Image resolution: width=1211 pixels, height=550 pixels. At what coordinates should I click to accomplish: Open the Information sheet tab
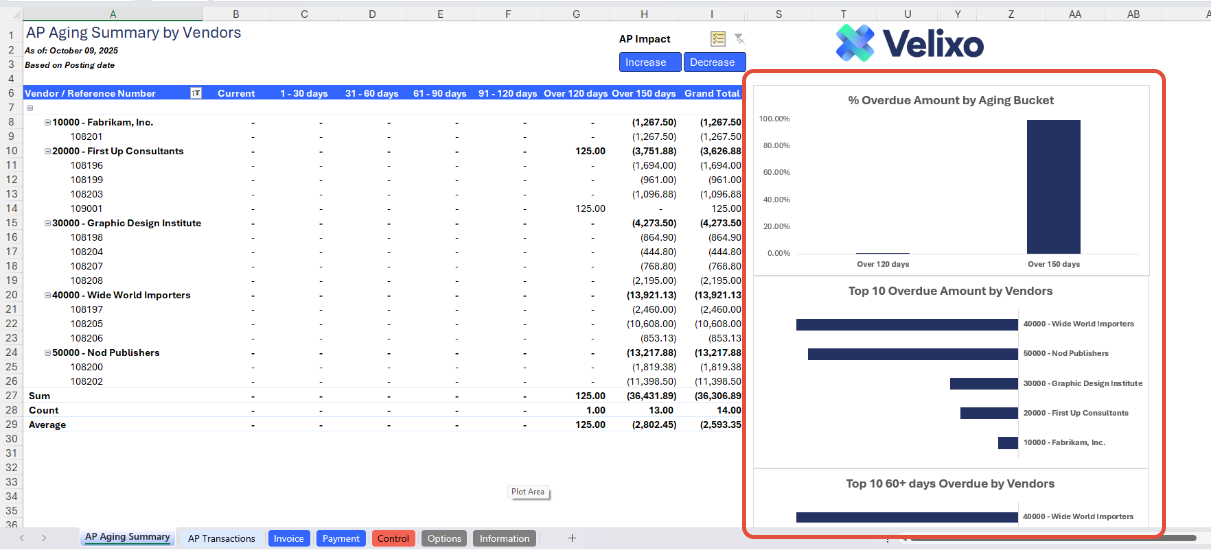(x=505, y=538)
